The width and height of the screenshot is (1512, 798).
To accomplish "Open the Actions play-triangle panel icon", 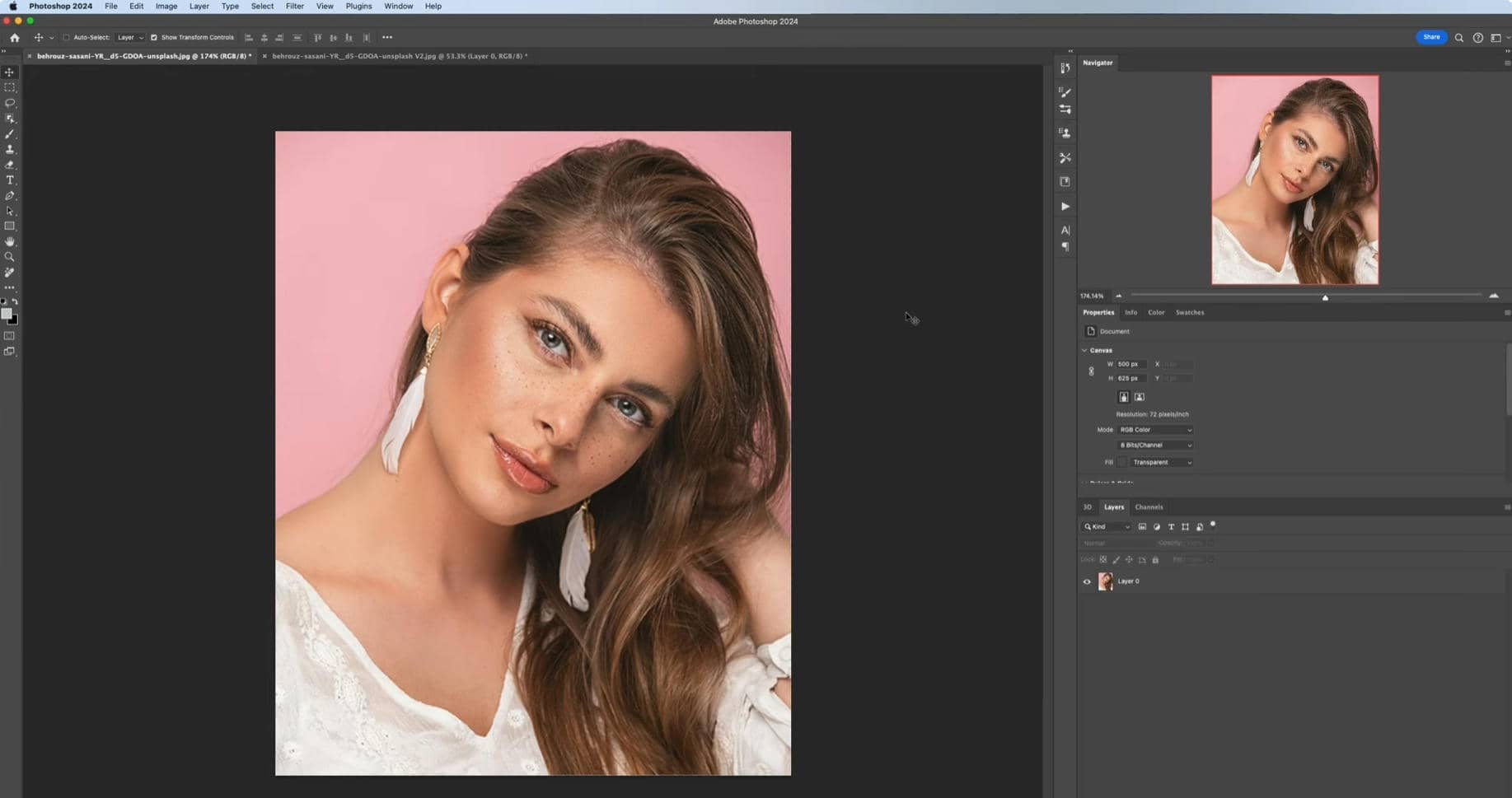I will (x=1065, y=207).
